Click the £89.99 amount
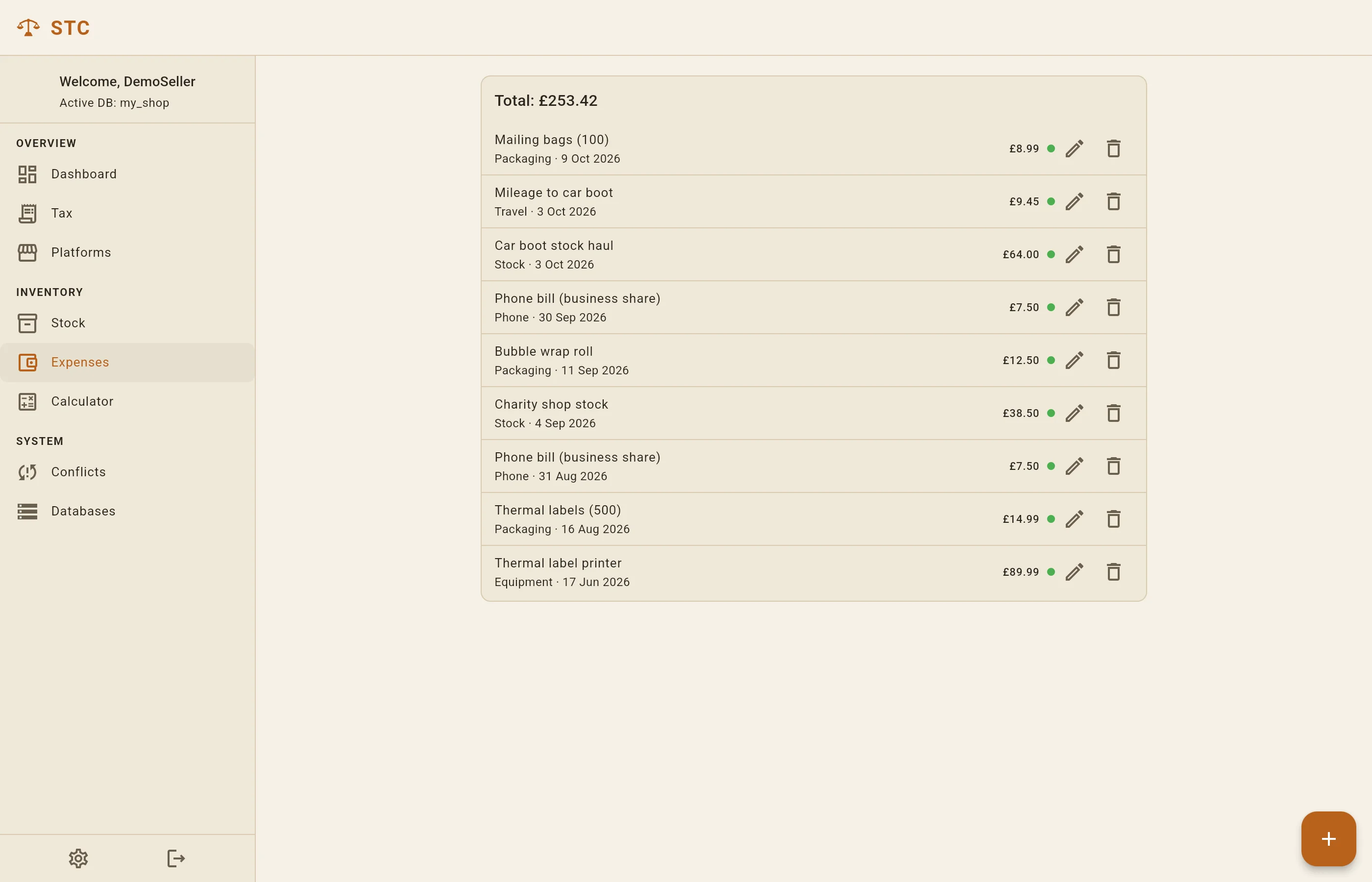The width and height of the screenshot is (1372, 882). (1020, 571)
